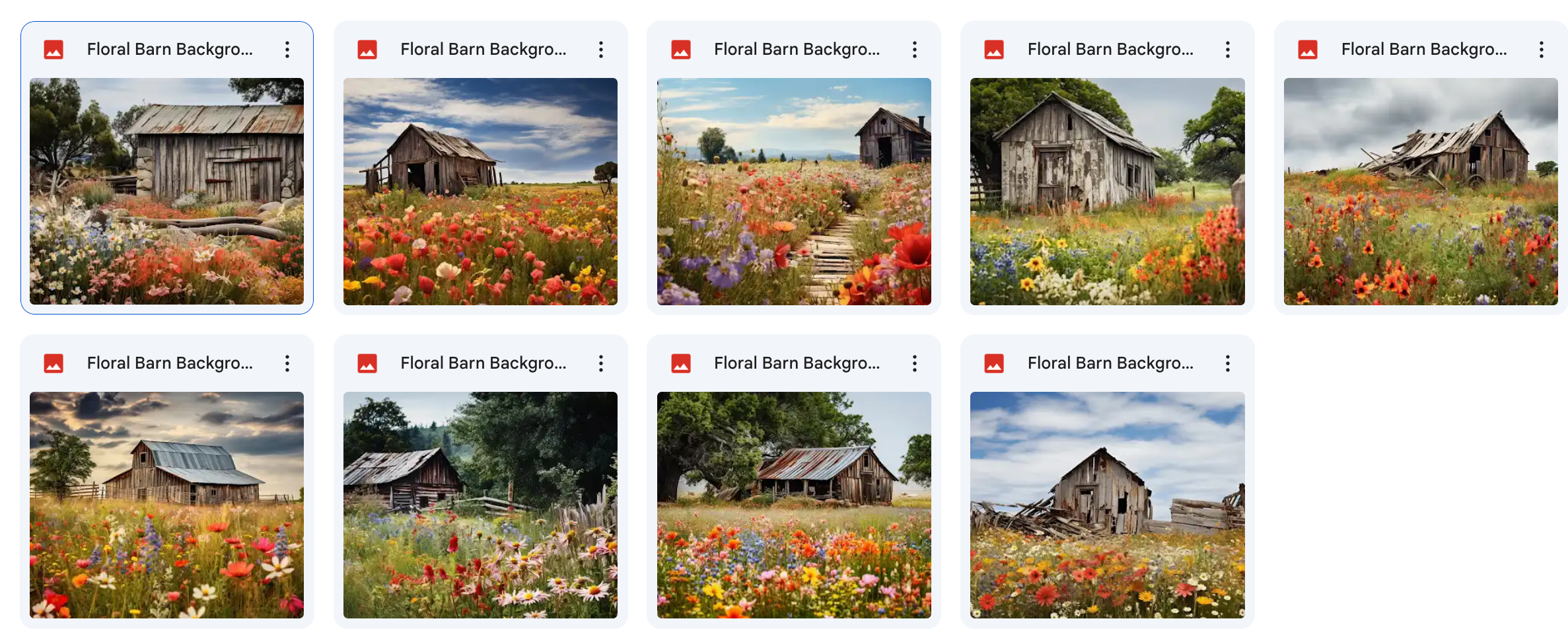Screen dimensions: 1568x629
Task: Click the Floral Barn file name on the fourth top-row card
Action: click(x=1110, y=49)
